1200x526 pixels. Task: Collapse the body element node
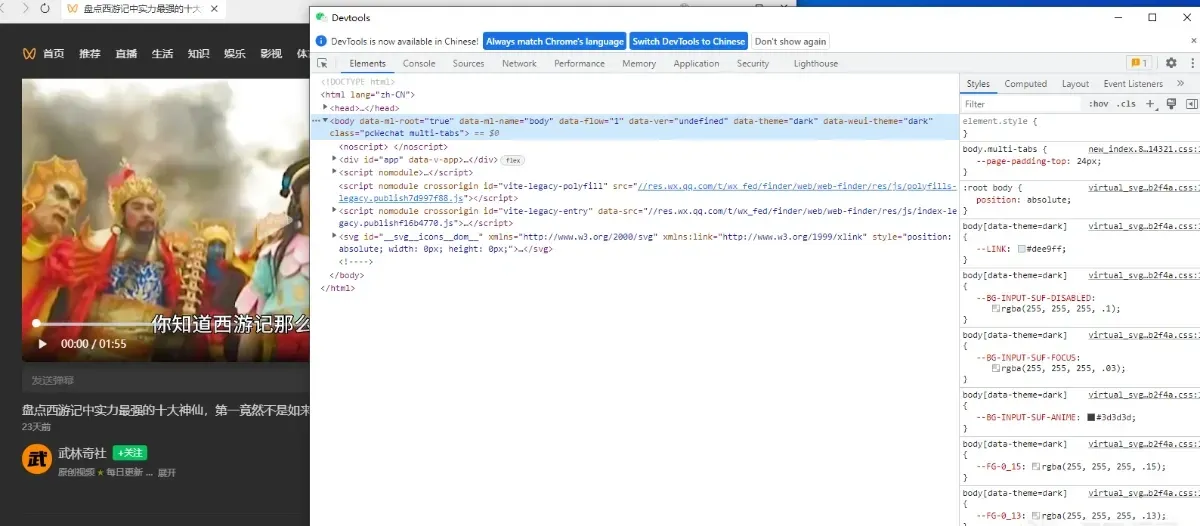(x=325, y=121)
